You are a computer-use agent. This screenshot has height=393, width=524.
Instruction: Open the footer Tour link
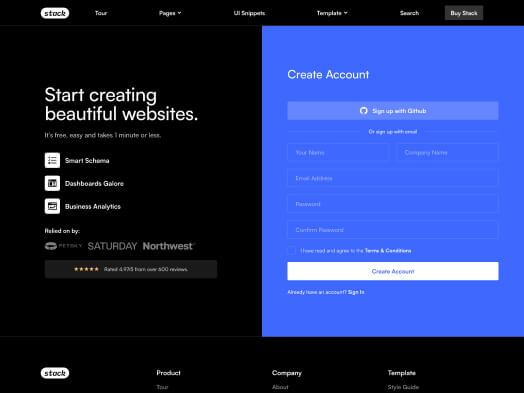[162, 387]
